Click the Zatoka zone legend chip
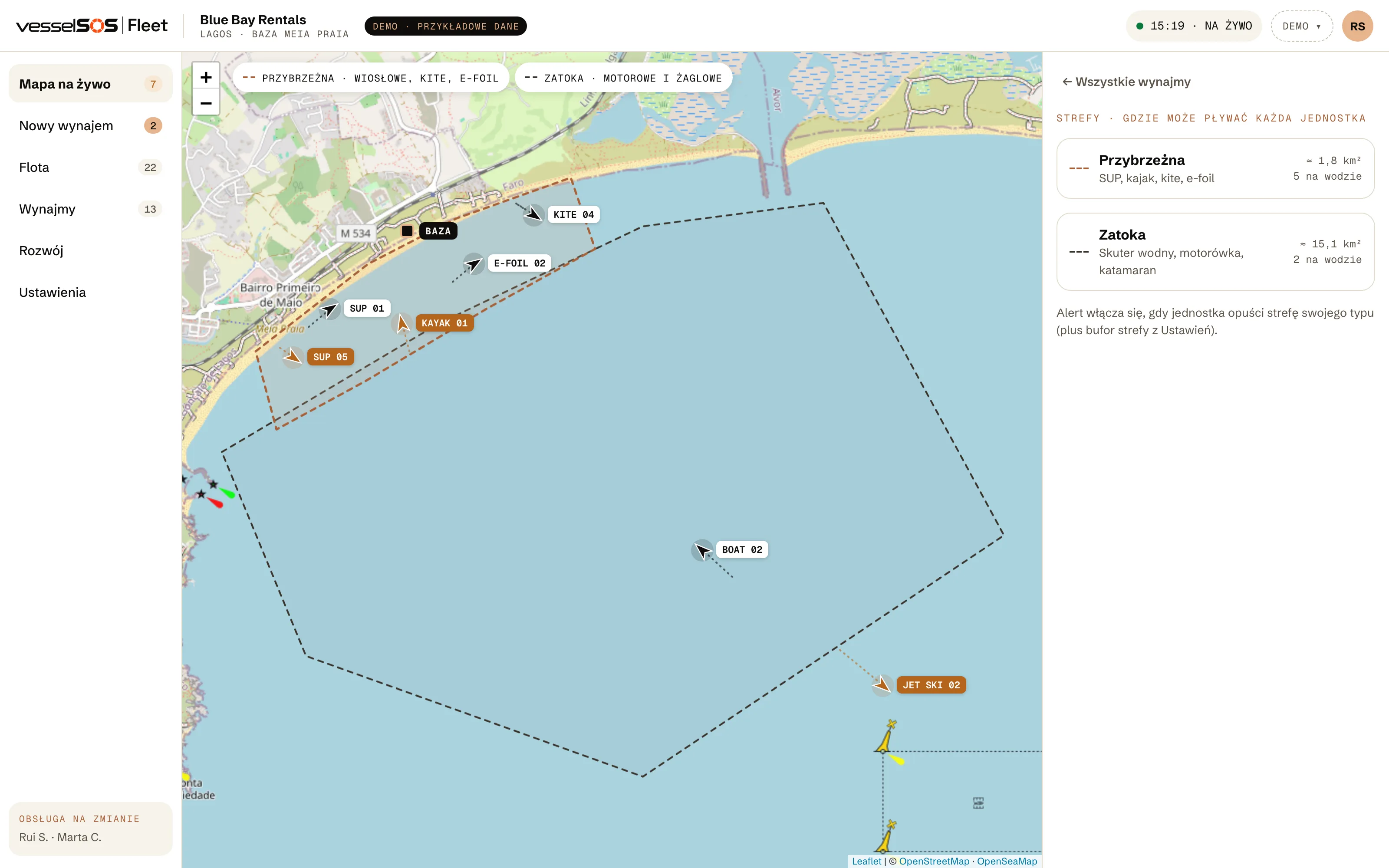1389x868 pixels. pos(623,78)
